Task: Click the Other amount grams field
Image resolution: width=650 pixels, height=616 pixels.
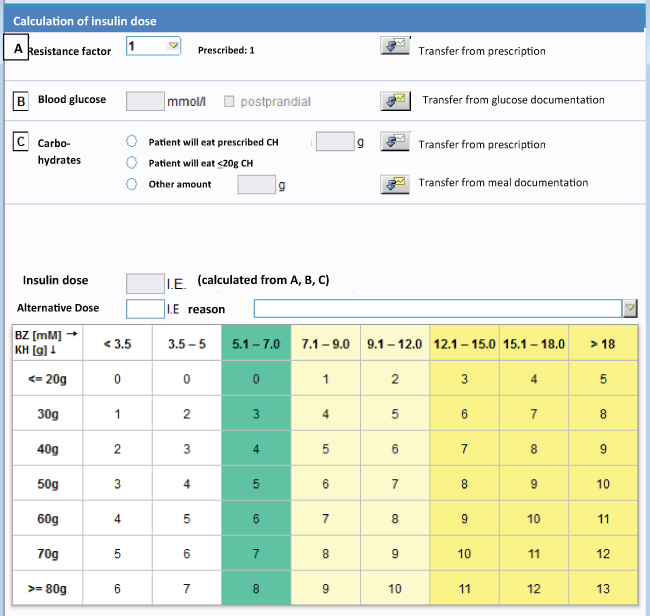Action: coord(256,184)
